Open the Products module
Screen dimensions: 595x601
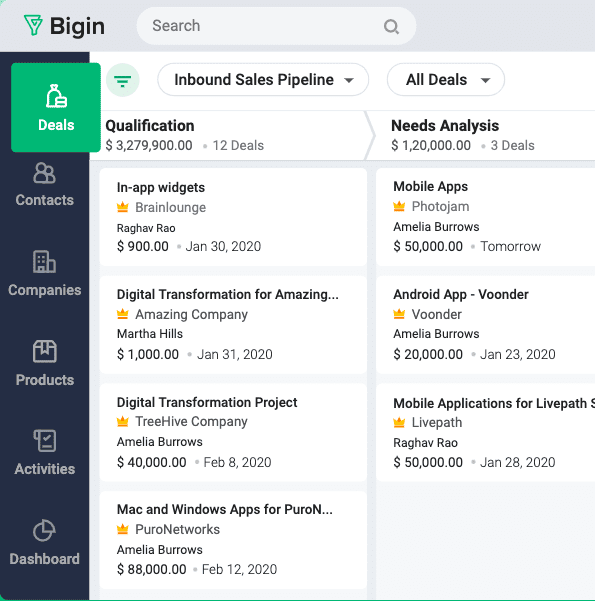44,363
